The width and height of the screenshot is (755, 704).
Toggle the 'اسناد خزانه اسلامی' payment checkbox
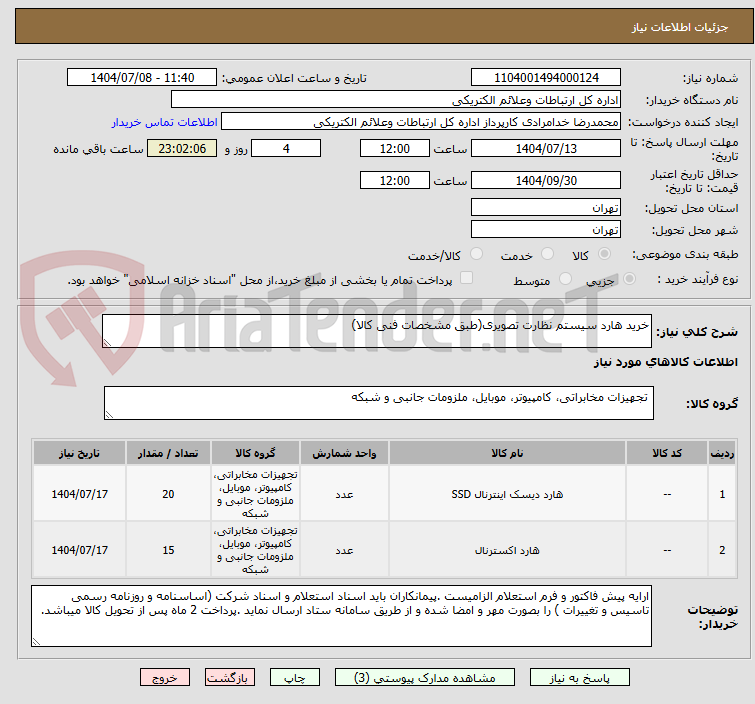point(466,279)
